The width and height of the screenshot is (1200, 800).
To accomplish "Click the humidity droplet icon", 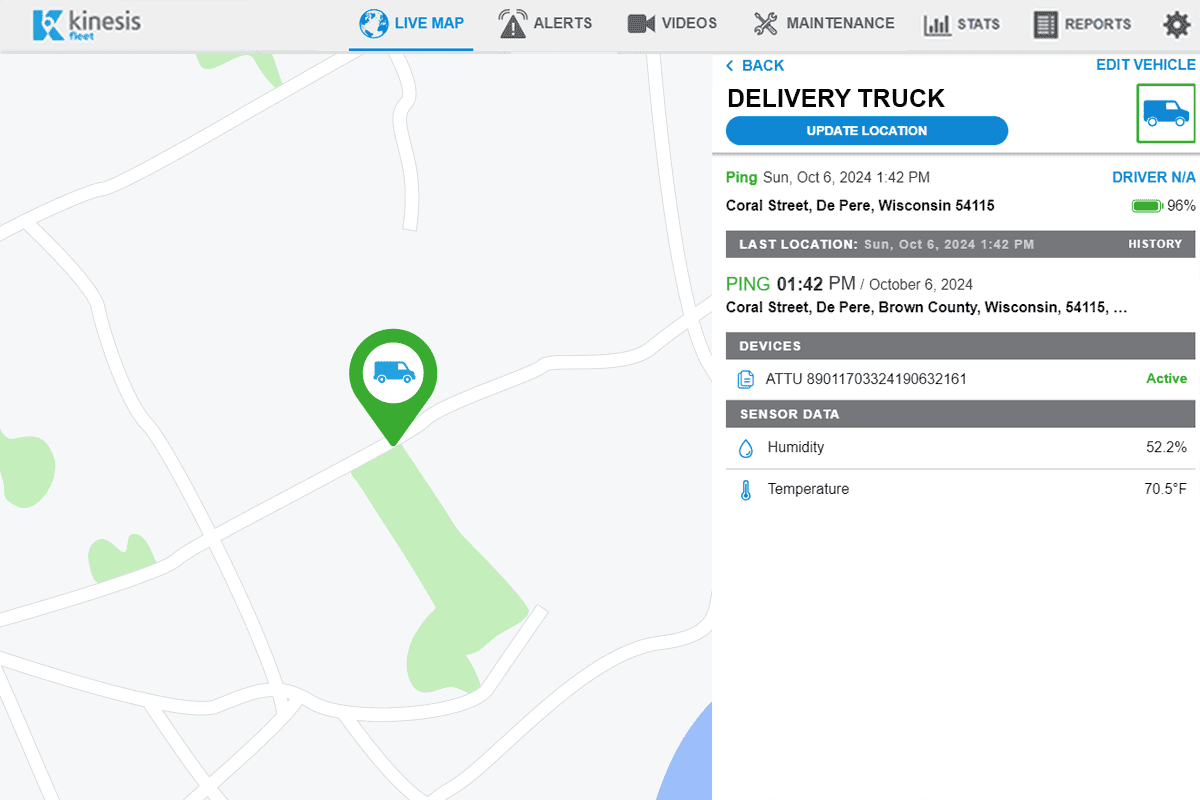I will 745,448.
